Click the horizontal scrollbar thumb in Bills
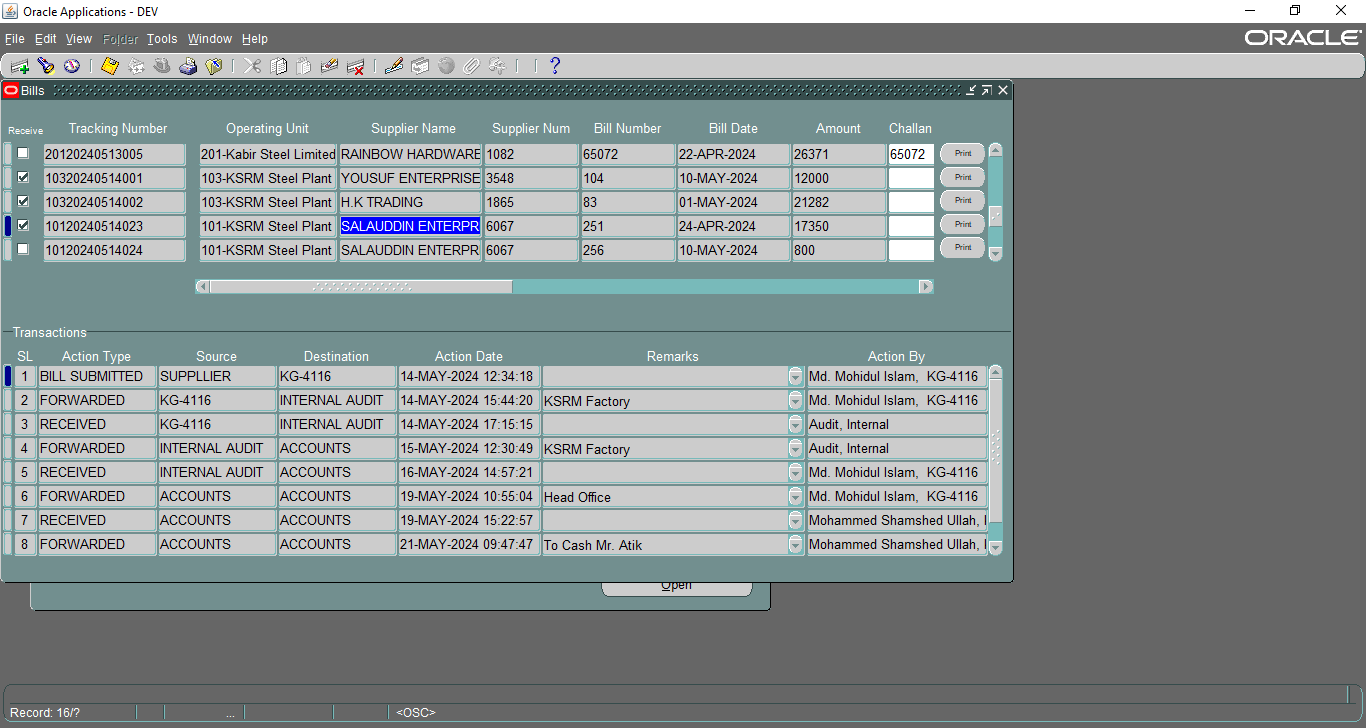Image resolution: width=1366 pixels, height=728 pixels. 361,287
